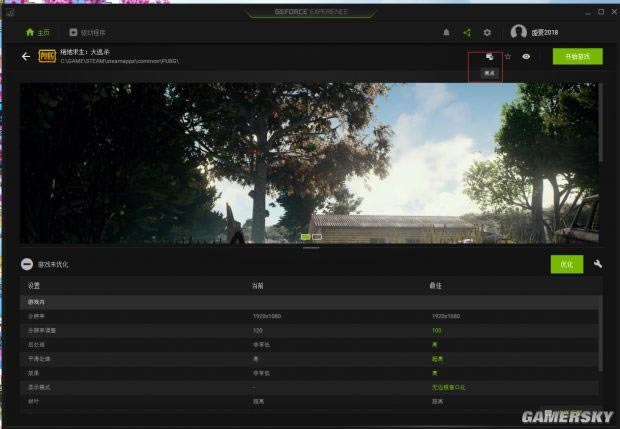Click the green Optimize (优化) button
Image resolution: width=620 pixels, height=429 pixels.
567,264
